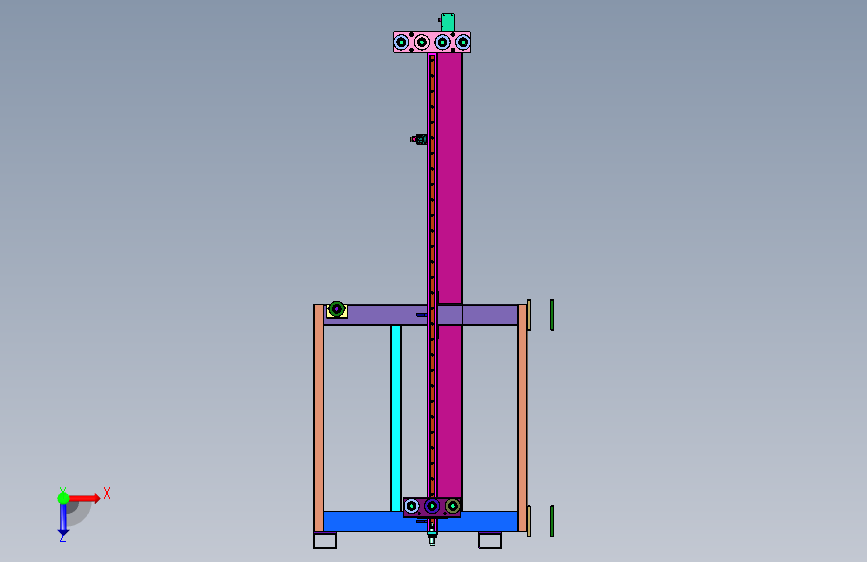Select the left foot block under frame
The height and width of the screenshot is (562, 867).
pyautogui.click(x=325, y=540)
